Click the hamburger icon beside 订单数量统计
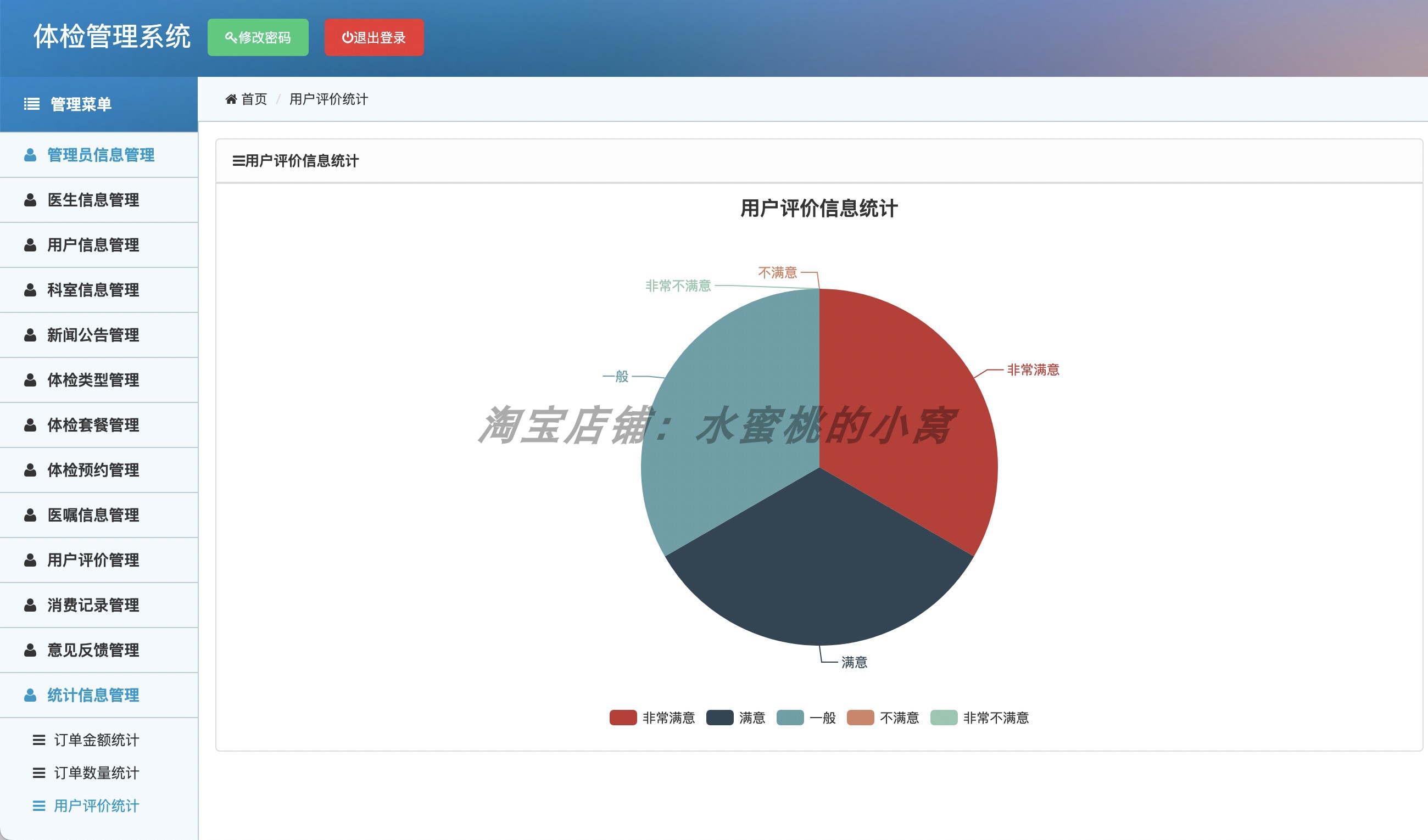1428x840 pixels. click(39, 773)
